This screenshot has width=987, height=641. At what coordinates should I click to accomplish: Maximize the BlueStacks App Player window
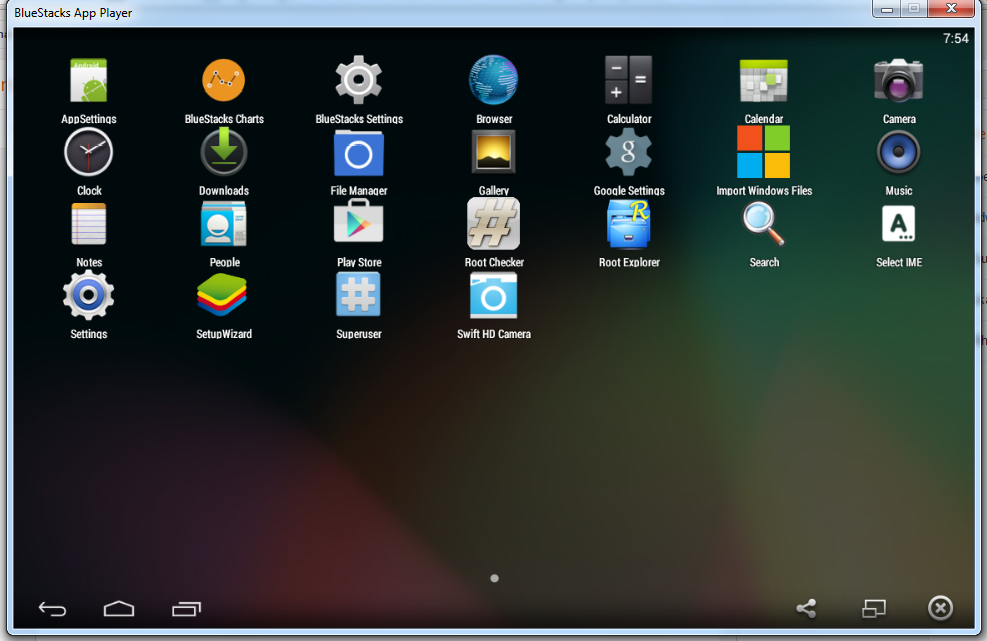[914, 8]
